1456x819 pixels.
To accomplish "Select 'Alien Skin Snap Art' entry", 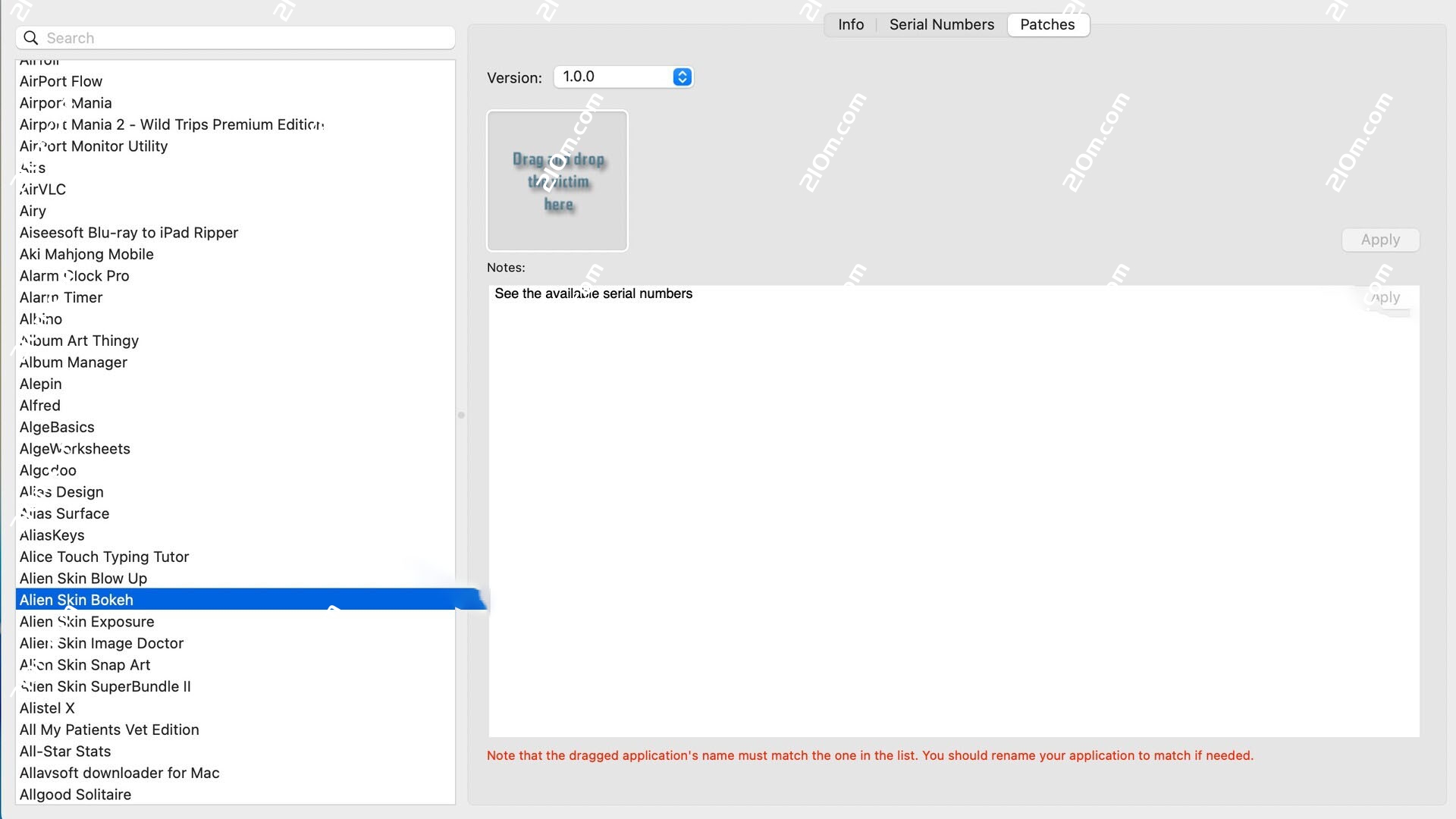I will [x=235, y=665].
